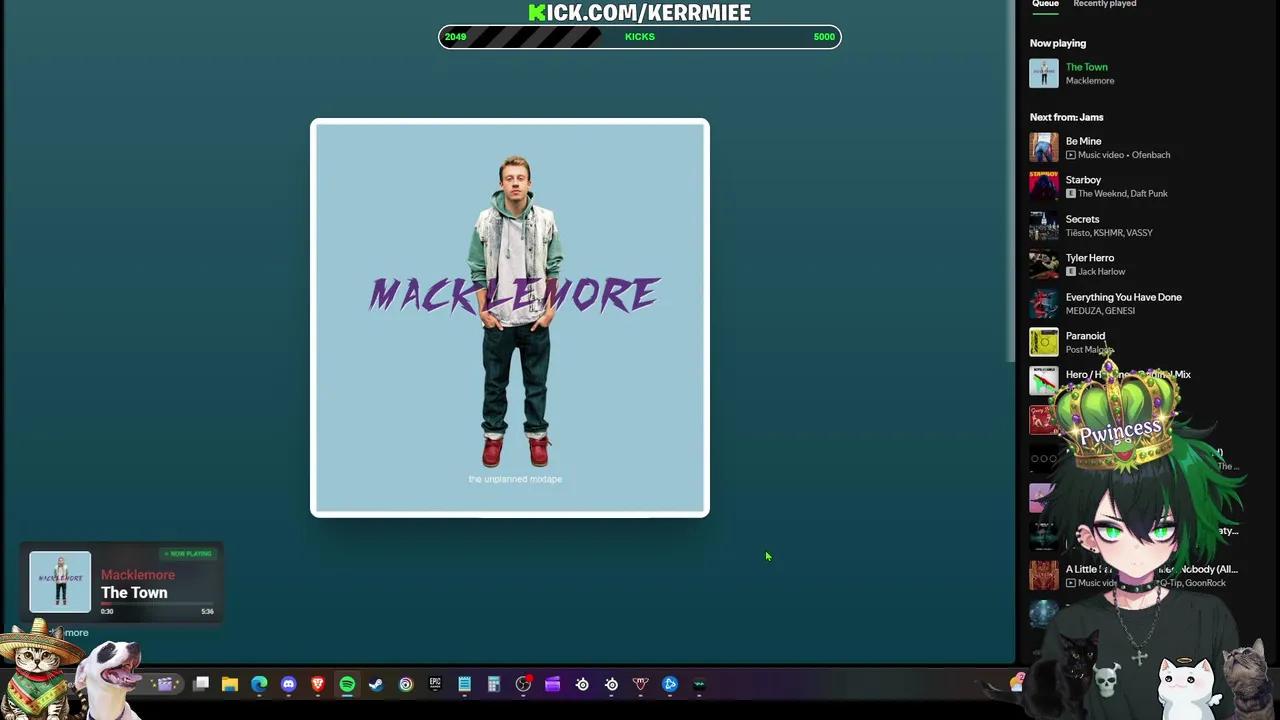
Task: Open Spotify from the taskbar
Action: click(347, 684)
